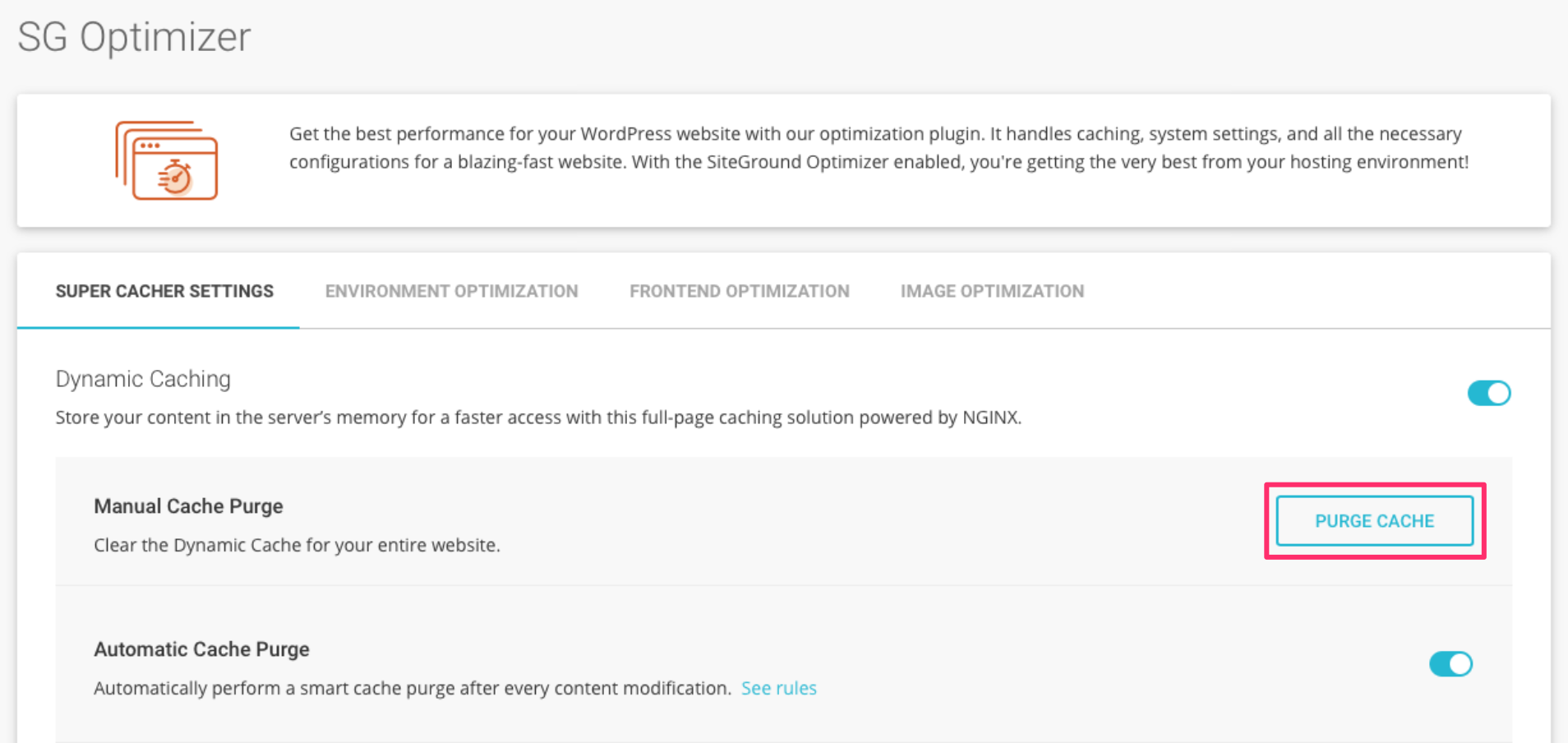
Task: Select the Dynamic Caching toggle switch icon
Action: pos(1488,393)
